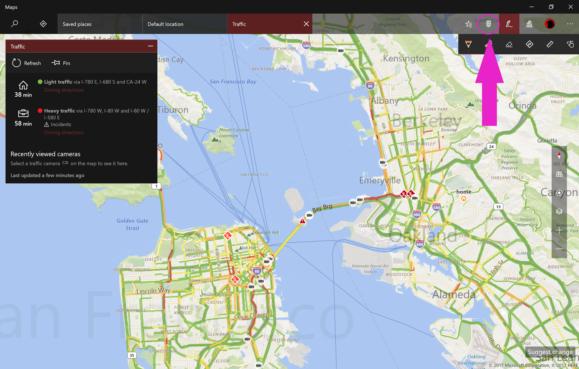Click the Refresh button in Traffic panel
The height and width of the screenshot is (369, 579).
click(x=26, y=63)
